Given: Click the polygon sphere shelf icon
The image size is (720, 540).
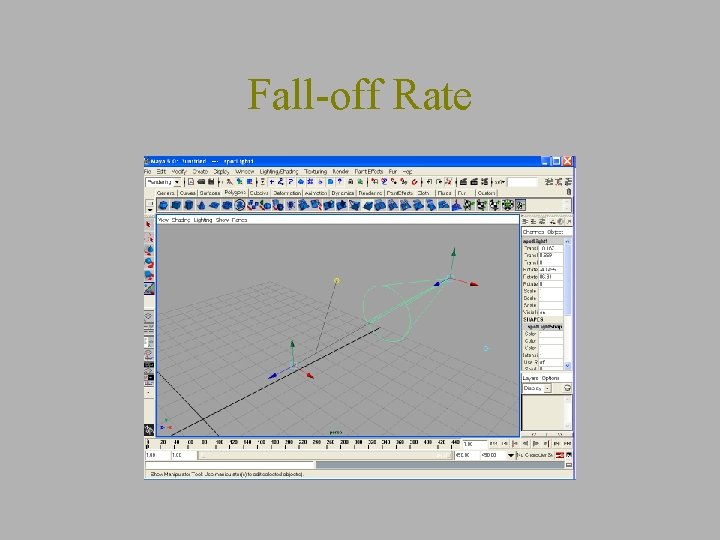Looking at the screenshot, I should tap(163, 205).
